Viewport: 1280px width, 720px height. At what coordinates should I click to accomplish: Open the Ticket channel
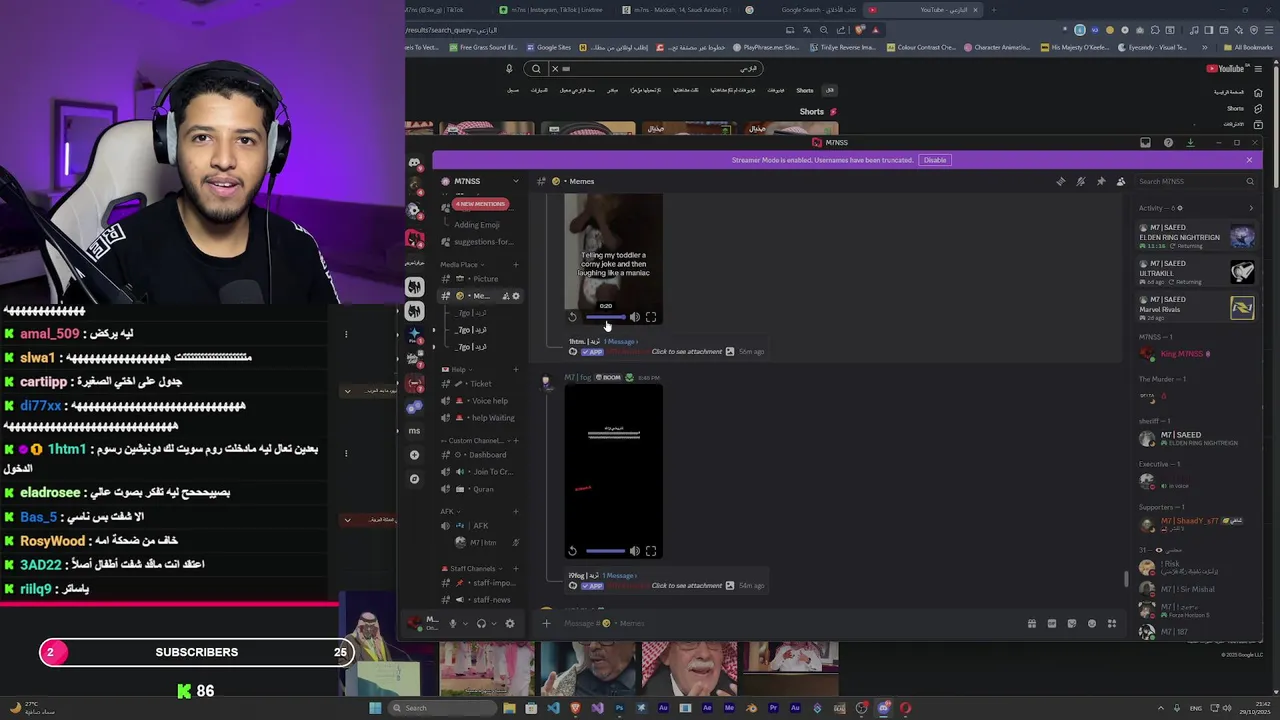(481, 384)
